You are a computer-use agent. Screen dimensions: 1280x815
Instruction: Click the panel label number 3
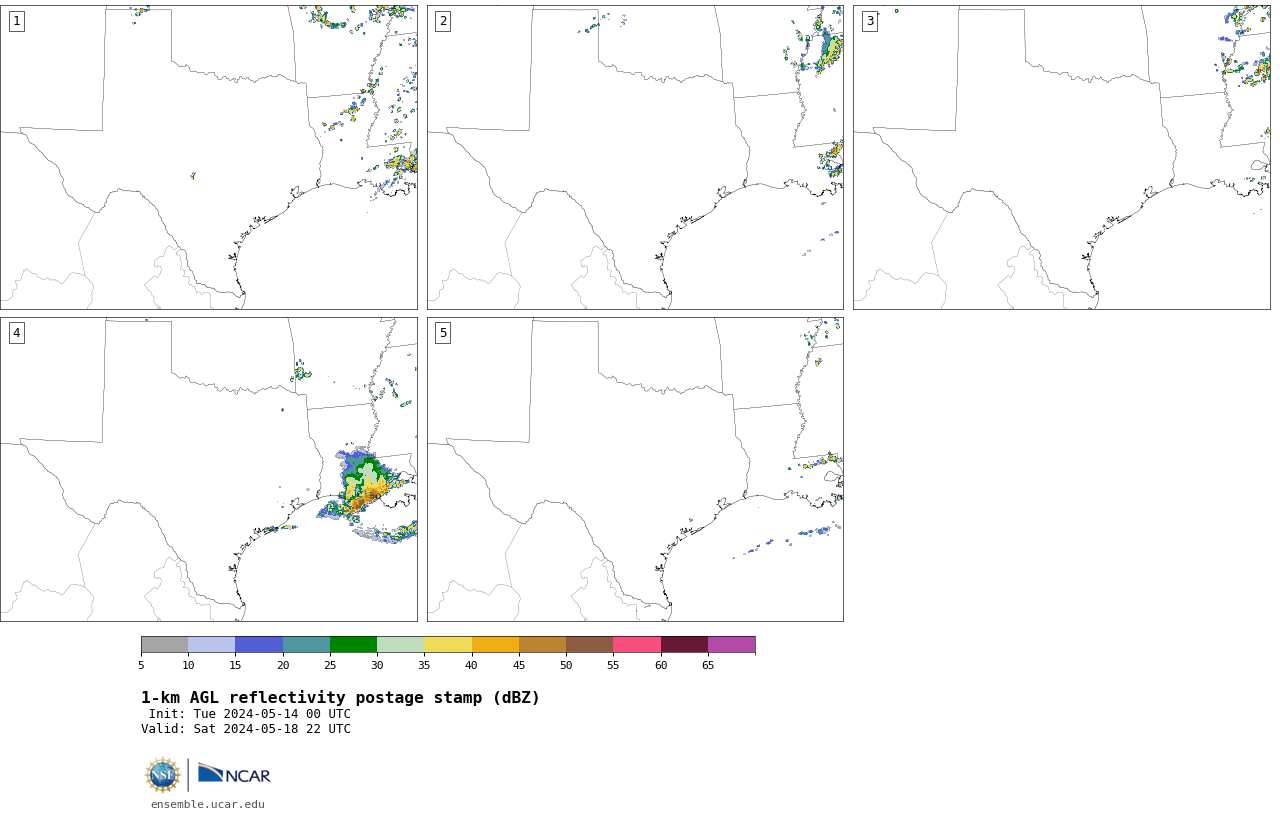click(x=870, y=21)
